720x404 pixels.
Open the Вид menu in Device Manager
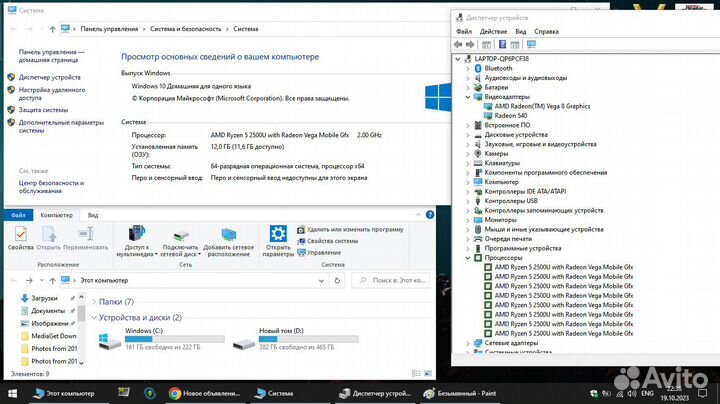pos(520,32)
